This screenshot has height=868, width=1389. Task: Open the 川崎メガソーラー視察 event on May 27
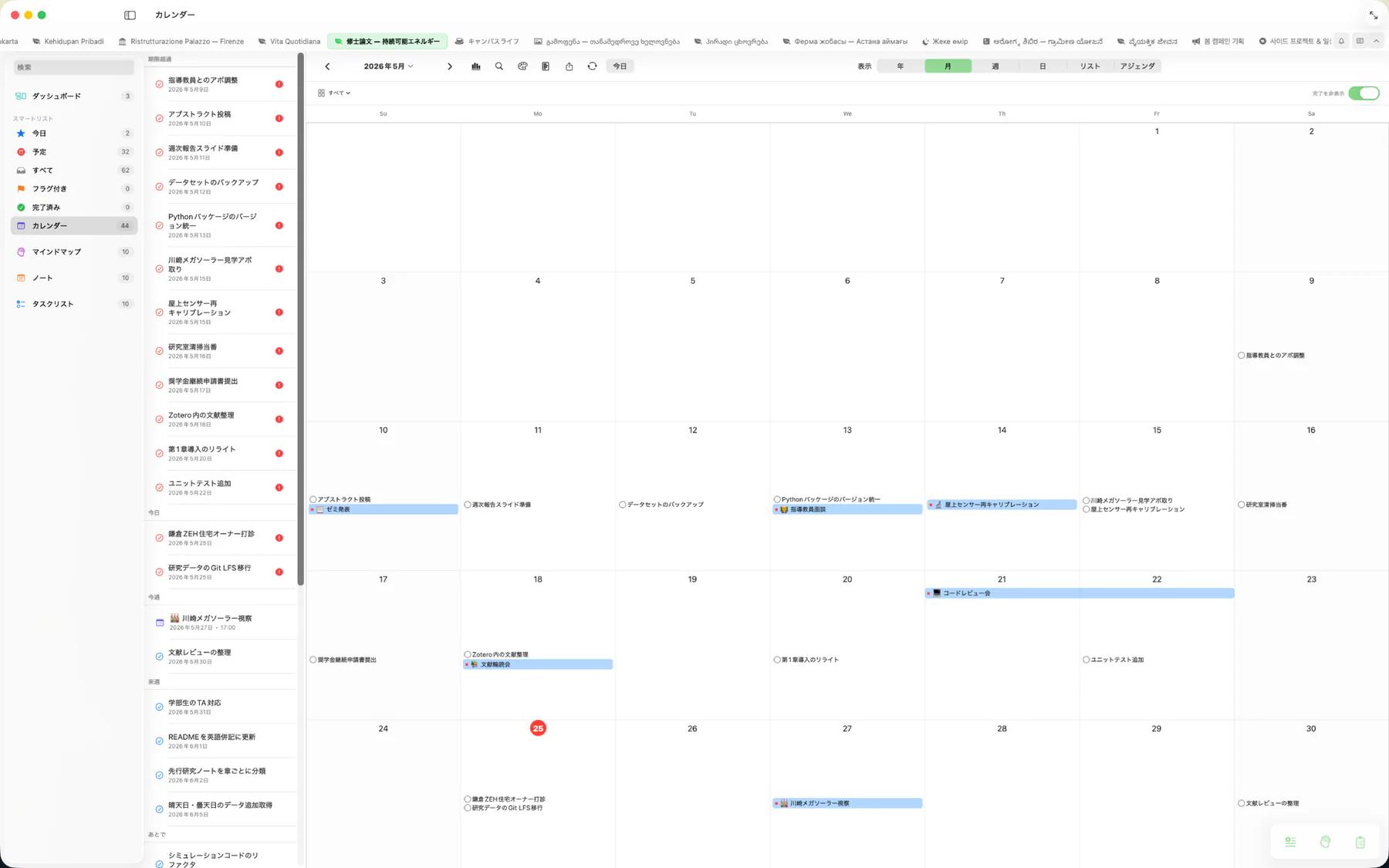tap(847, 803)
